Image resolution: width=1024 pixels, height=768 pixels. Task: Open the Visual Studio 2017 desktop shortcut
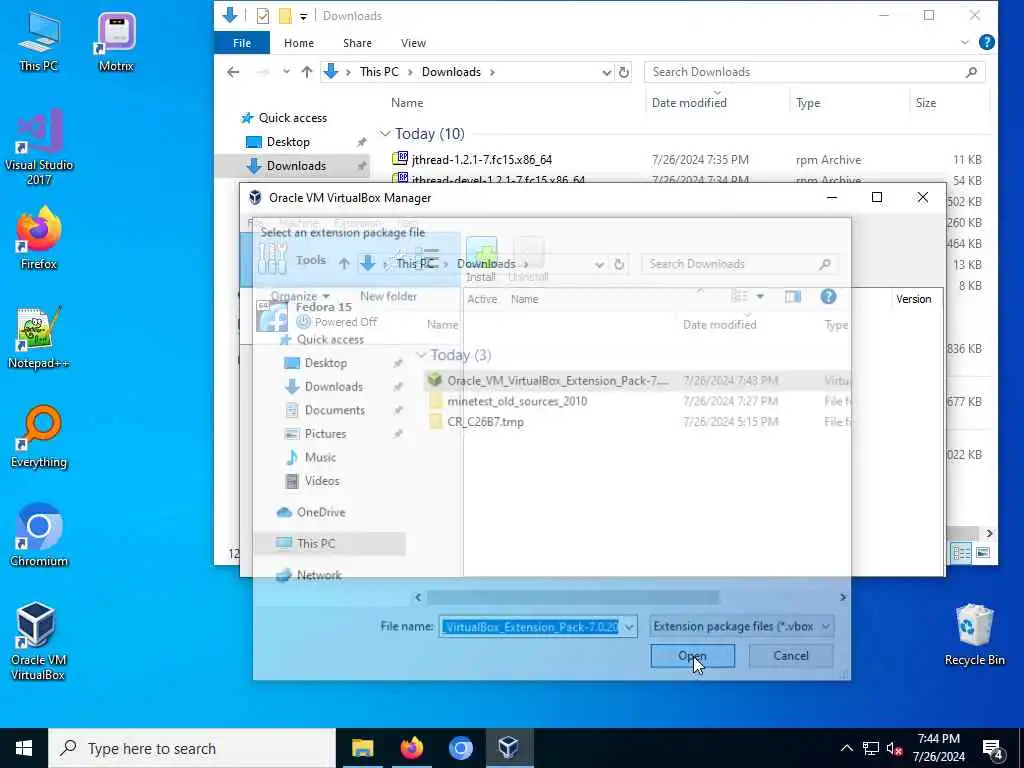pyautogui.click(x=39, y=147)
